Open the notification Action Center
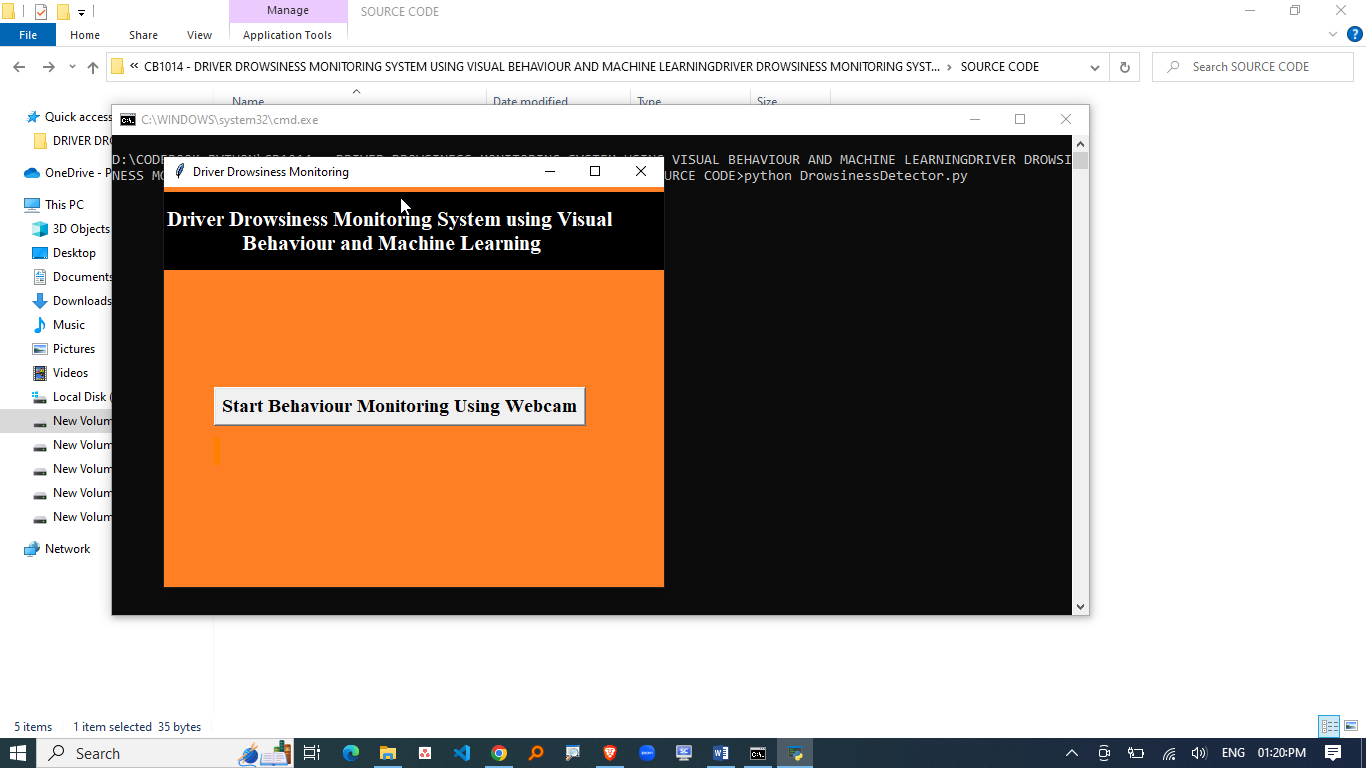 [x=1333, y=753]
